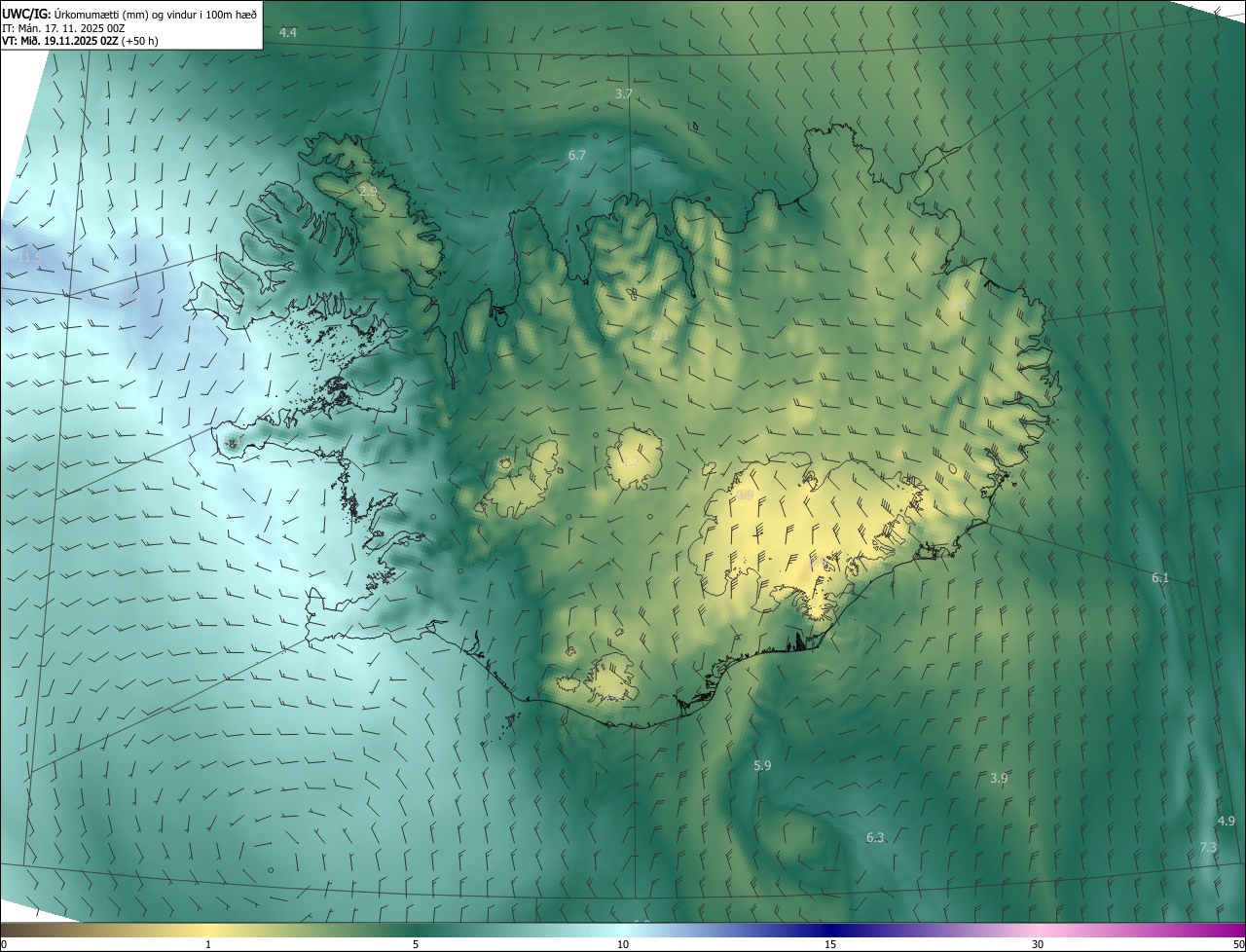This screenshot has width=1246, height=952.
Task: Click the 4.4 value on the map
Action: point(288,33)
